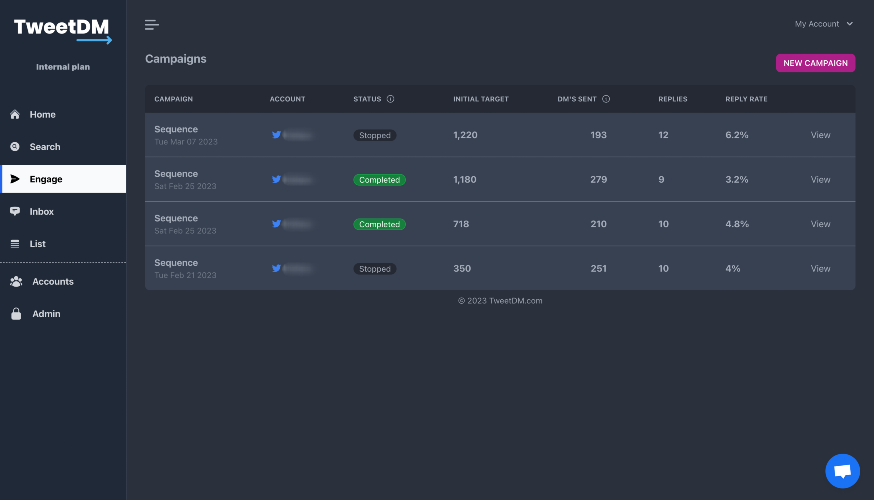The height and width of the screenshot is (500, 874).
Task: Click Twitter bird icon in 1,180 target row
Action: [276, 179]
